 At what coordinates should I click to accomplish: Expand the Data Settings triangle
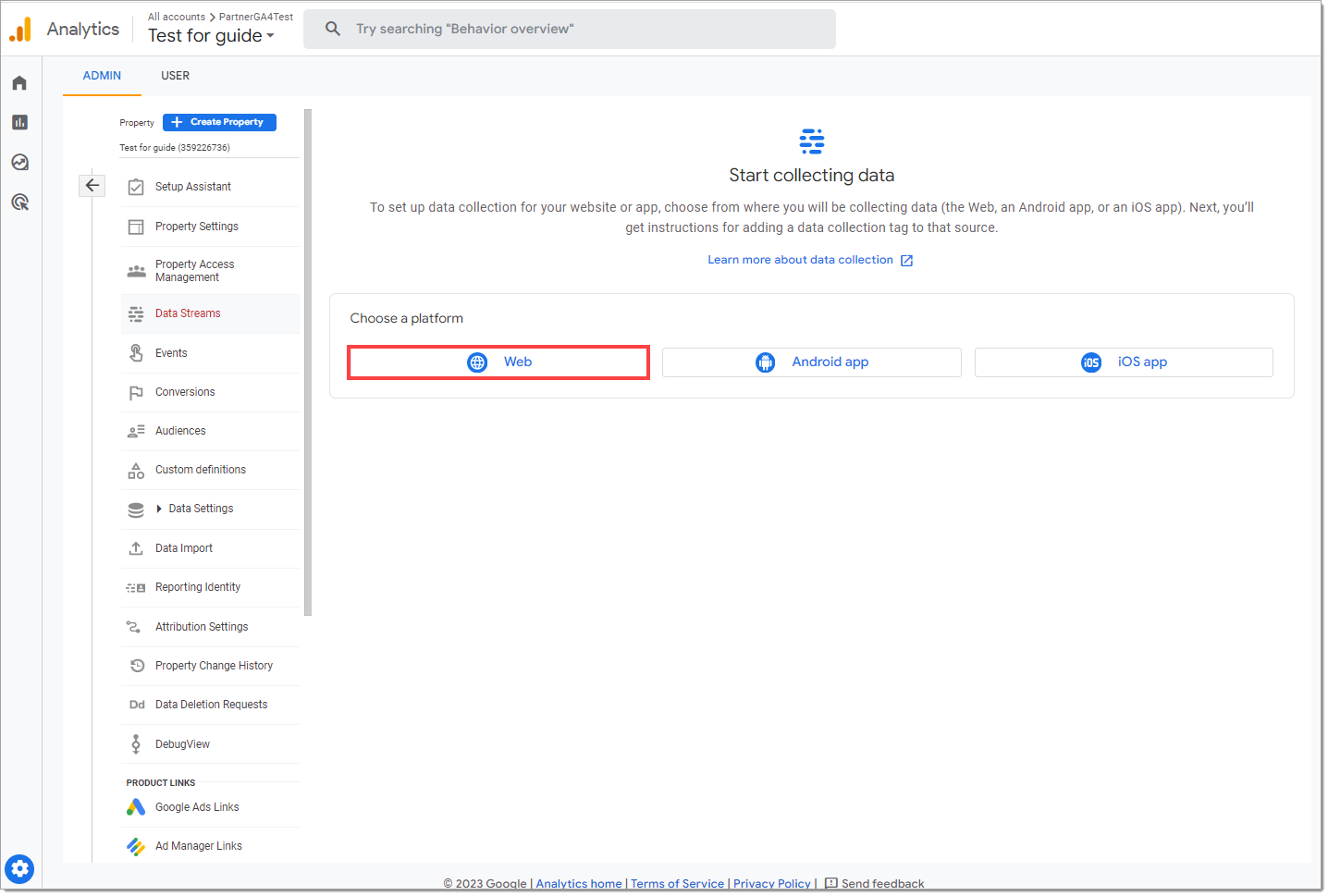[159, 509]
